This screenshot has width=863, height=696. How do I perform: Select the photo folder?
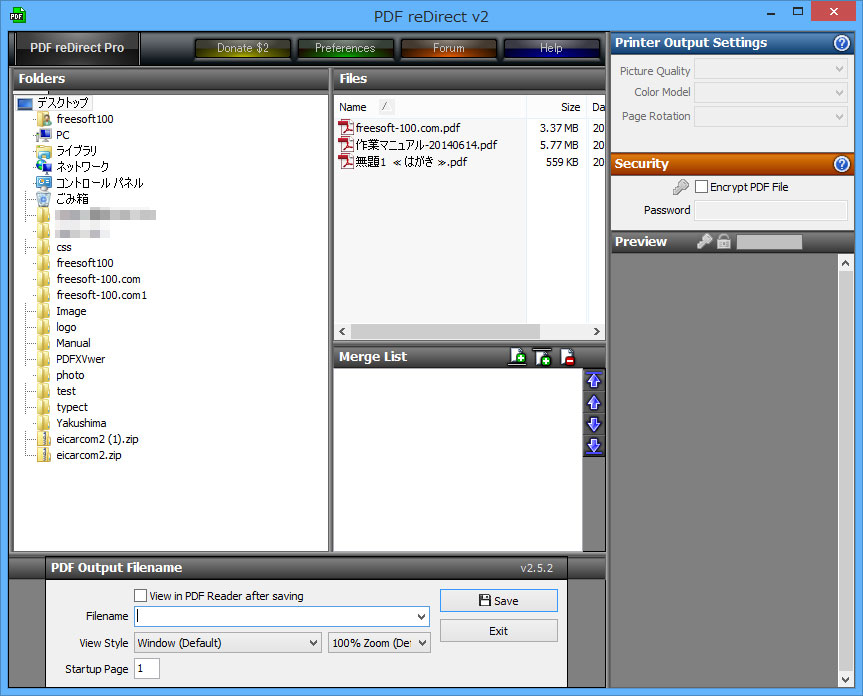click(x=70, y=375)
